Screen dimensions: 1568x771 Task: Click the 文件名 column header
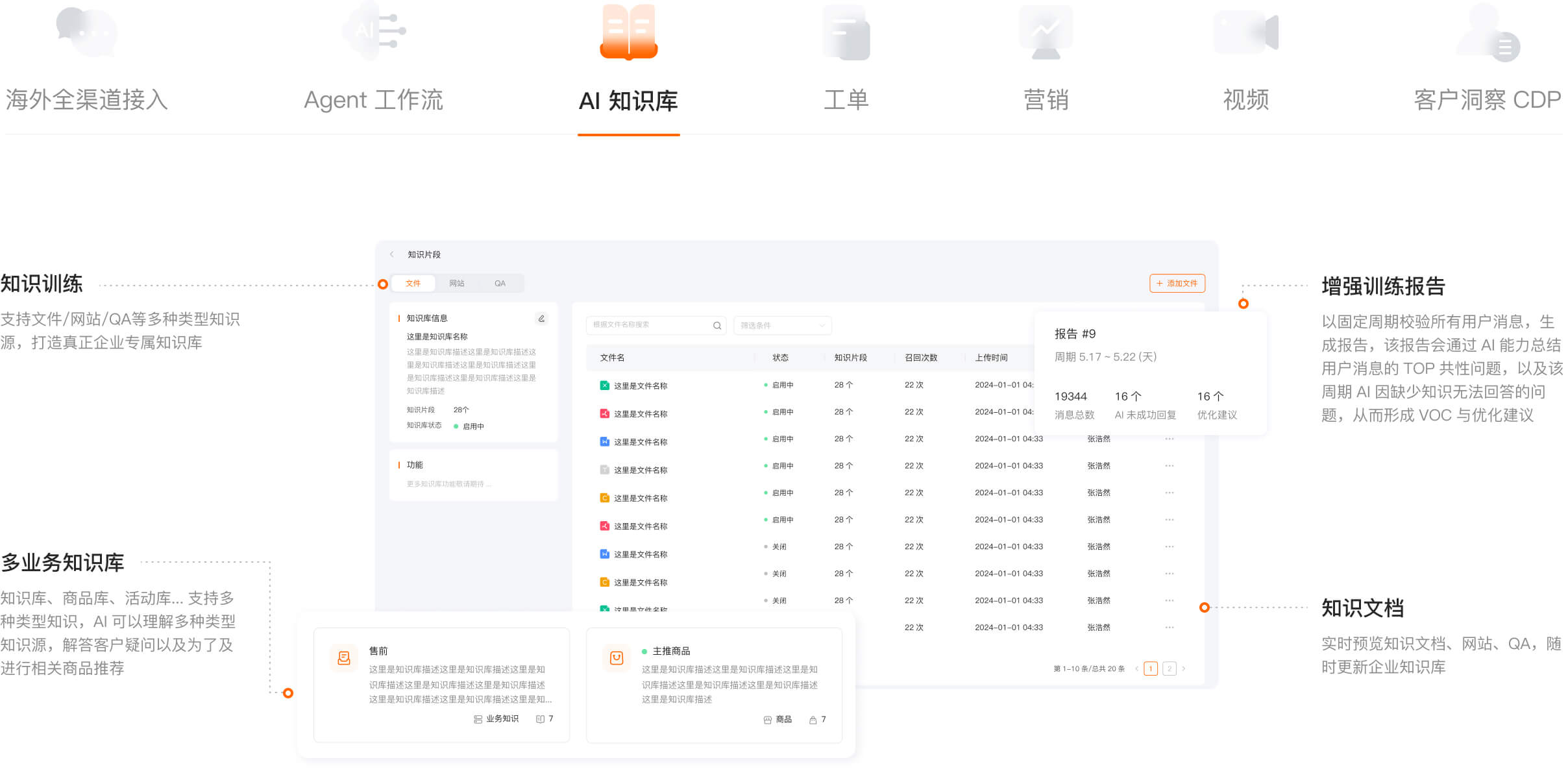[x=612, y=358]
